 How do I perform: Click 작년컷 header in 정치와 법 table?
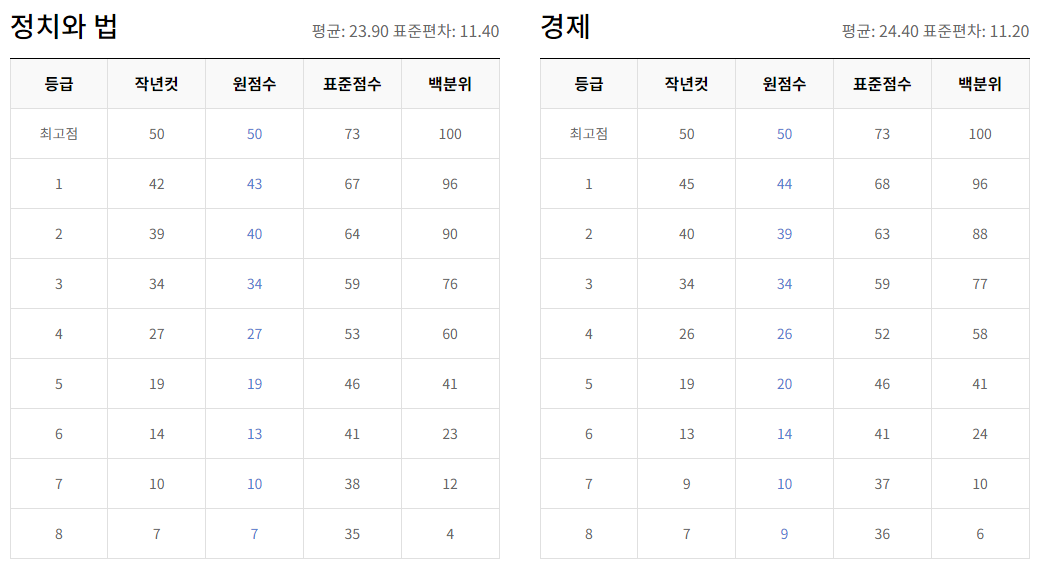pyautogui.click(x=156, y=84)
